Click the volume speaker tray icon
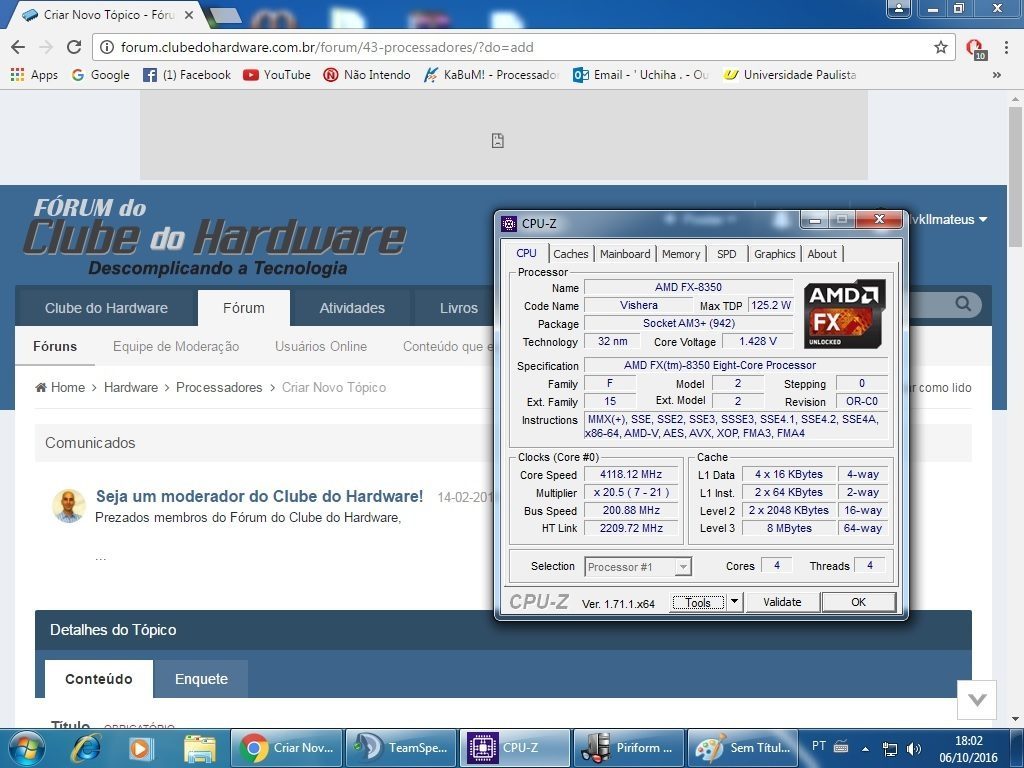The height and width of the screenshot is (768, 1024). [x=914, y=748]
